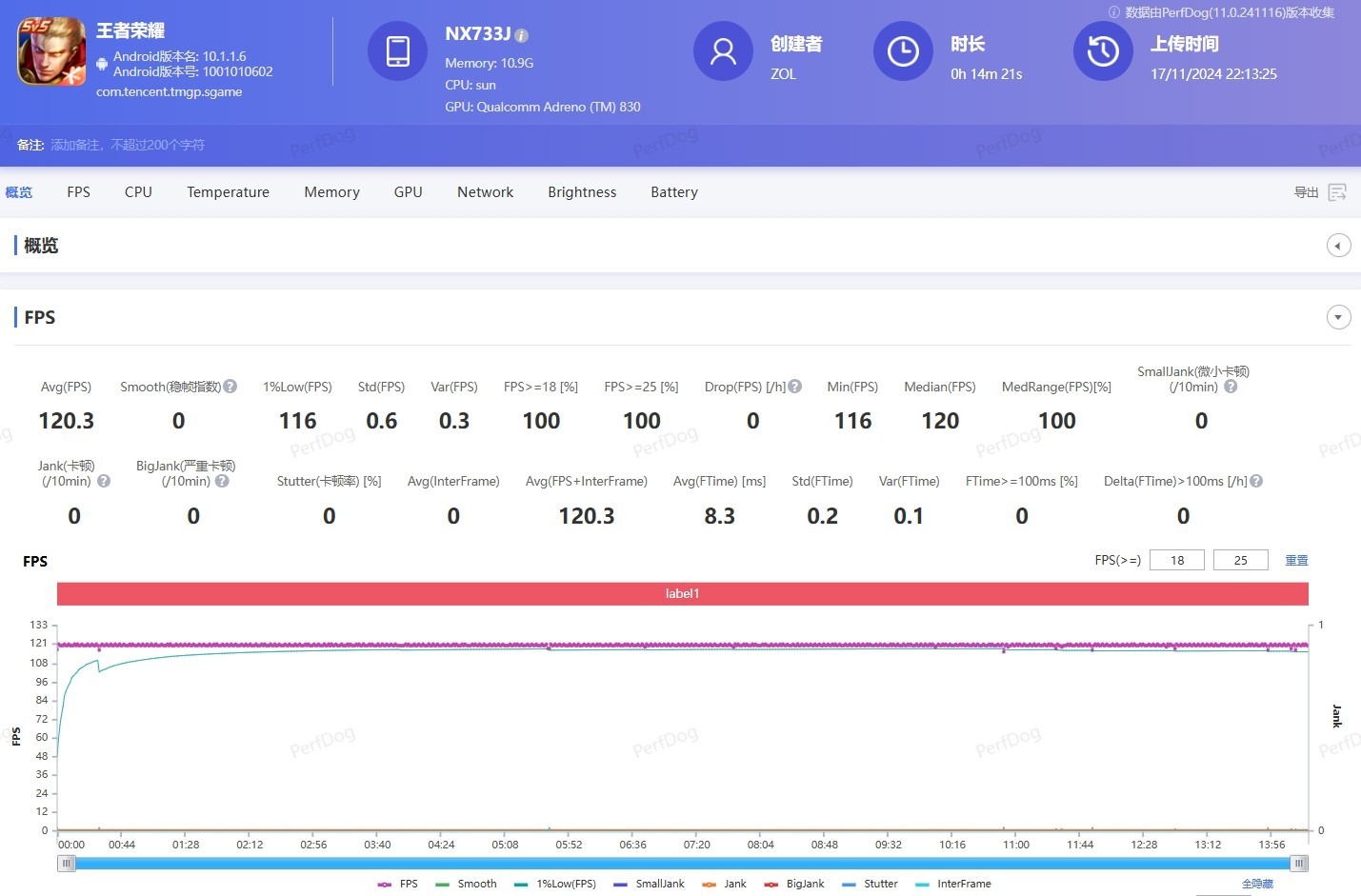This screenshot has width=1361, height=896.
Task: Switch to the FPS tab
Action: tap(79, 192)
